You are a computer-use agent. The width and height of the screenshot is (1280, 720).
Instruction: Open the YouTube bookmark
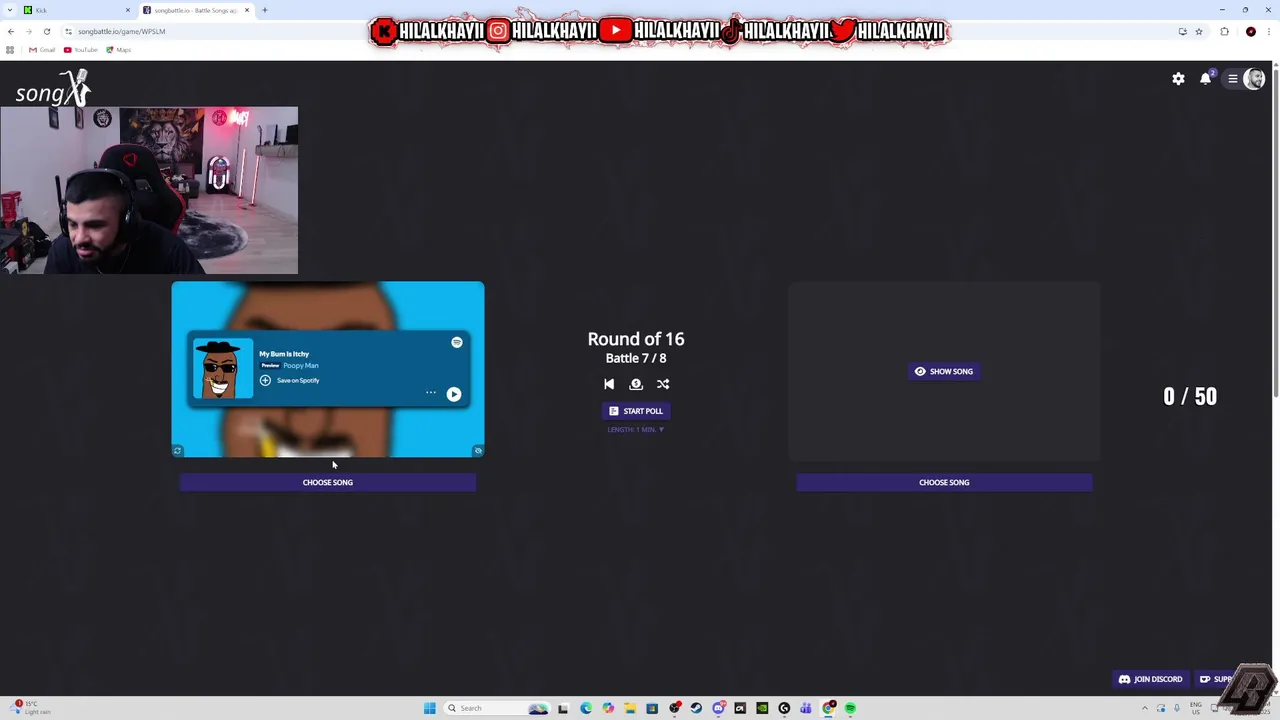coord(81,50)
